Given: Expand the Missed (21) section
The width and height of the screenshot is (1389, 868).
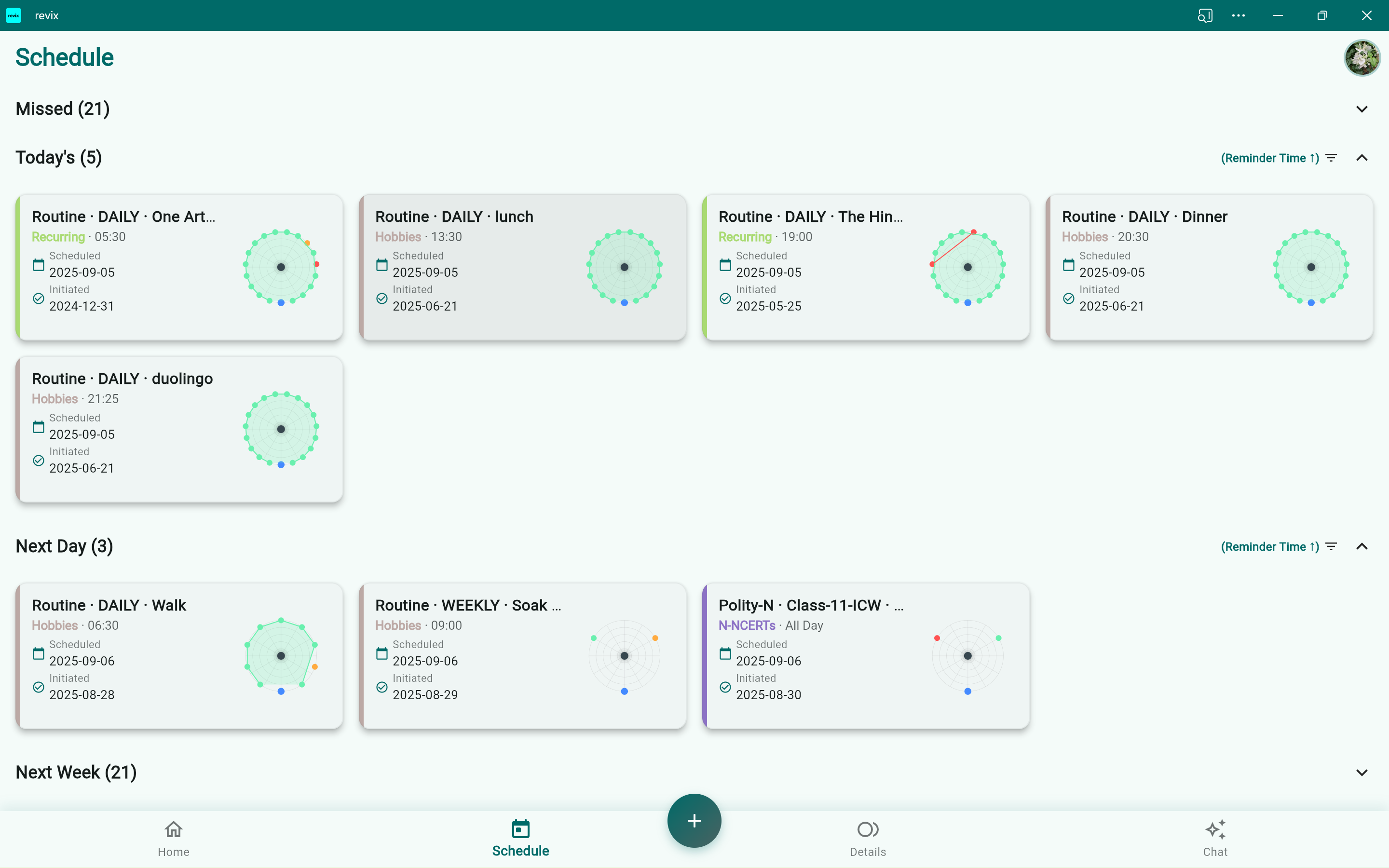Looking at the screenshot, I should click(1362, 108).
